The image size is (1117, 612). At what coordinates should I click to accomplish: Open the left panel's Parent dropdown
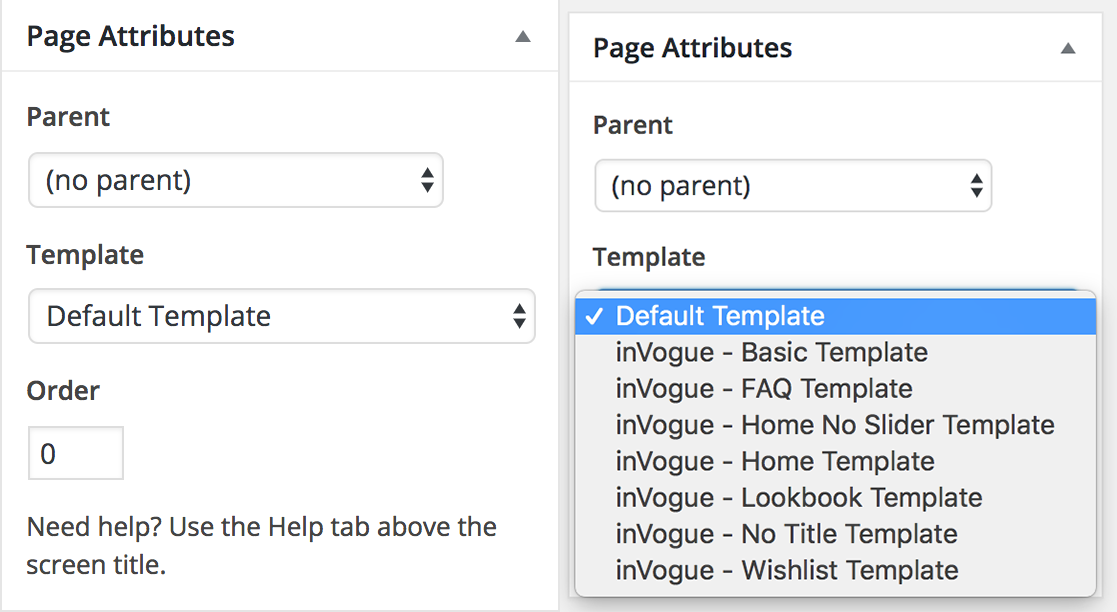(x=236, y=180)
